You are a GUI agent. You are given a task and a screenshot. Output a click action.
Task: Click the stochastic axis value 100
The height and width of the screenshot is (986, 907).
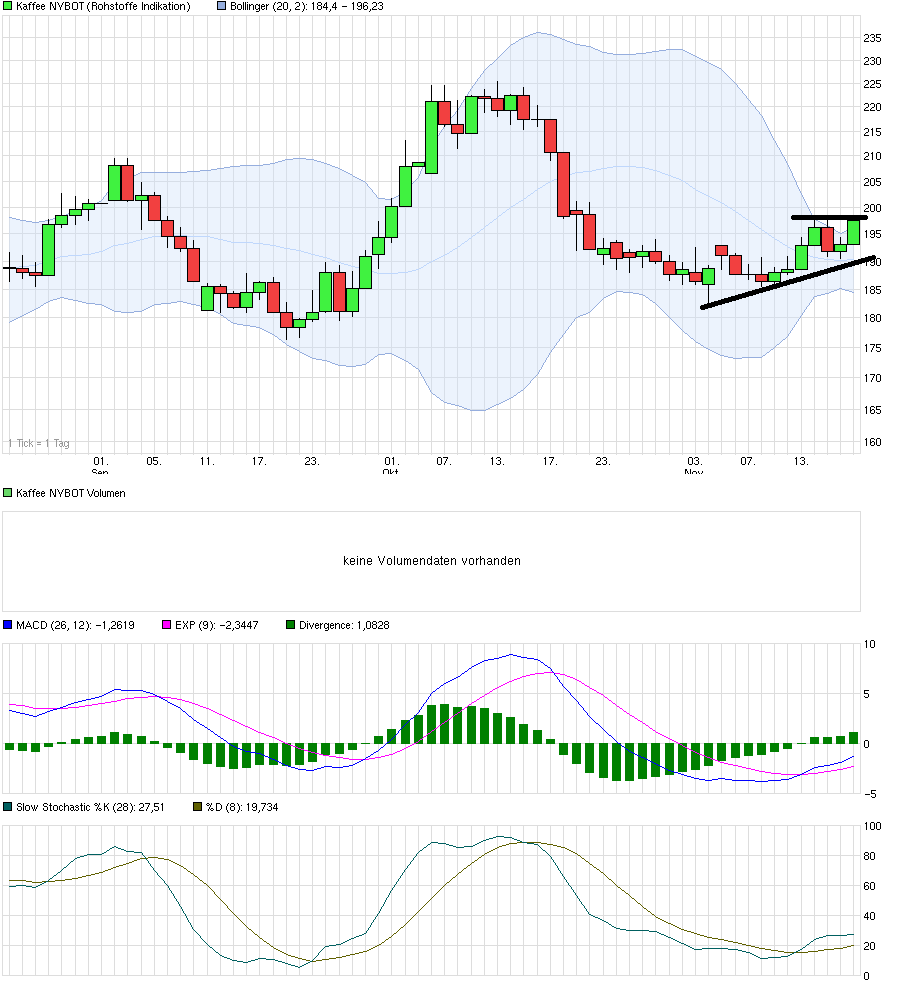click(x=872, y=826)
